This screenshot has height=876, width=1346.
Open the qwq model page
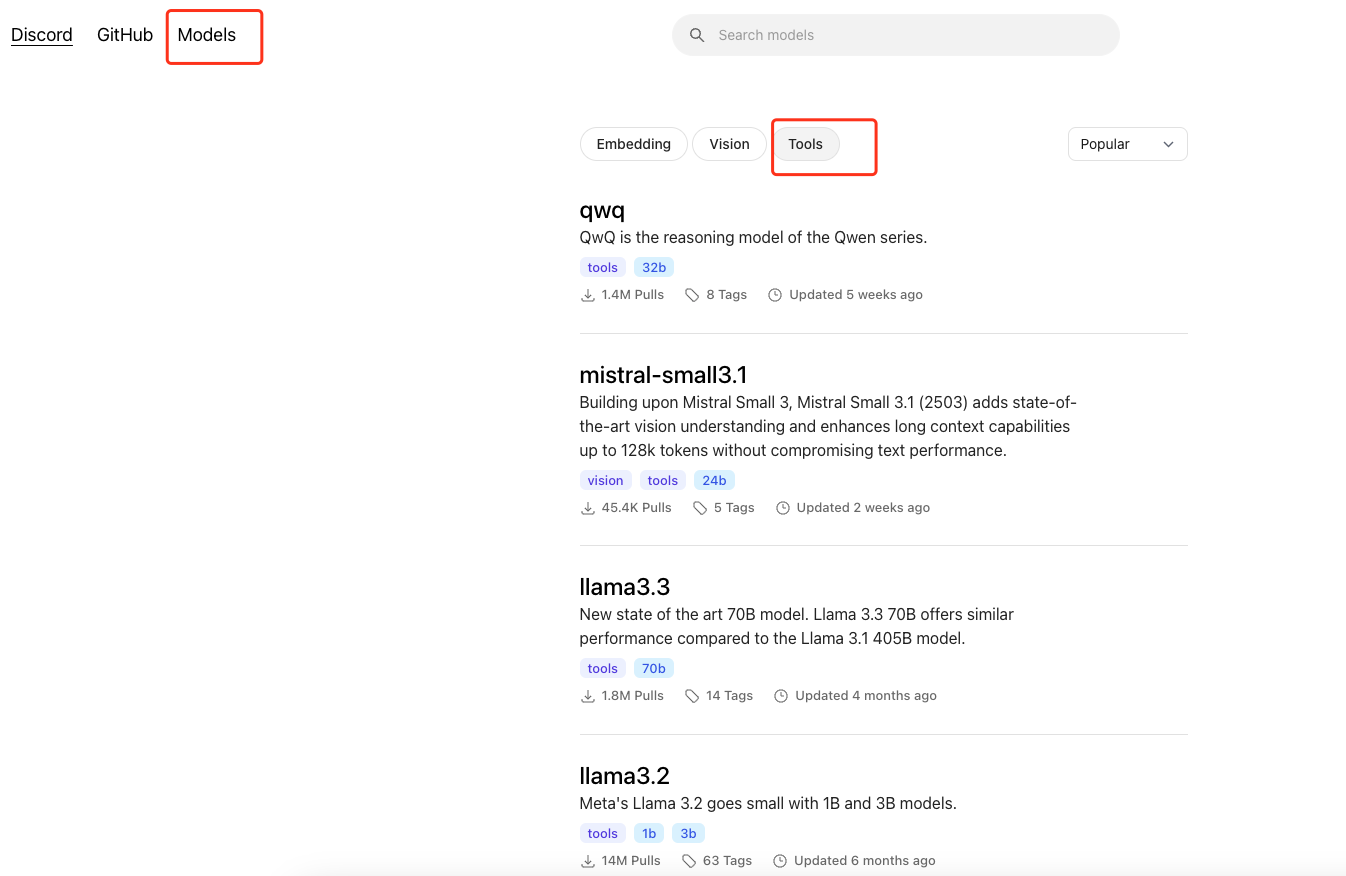coord(602,210)
